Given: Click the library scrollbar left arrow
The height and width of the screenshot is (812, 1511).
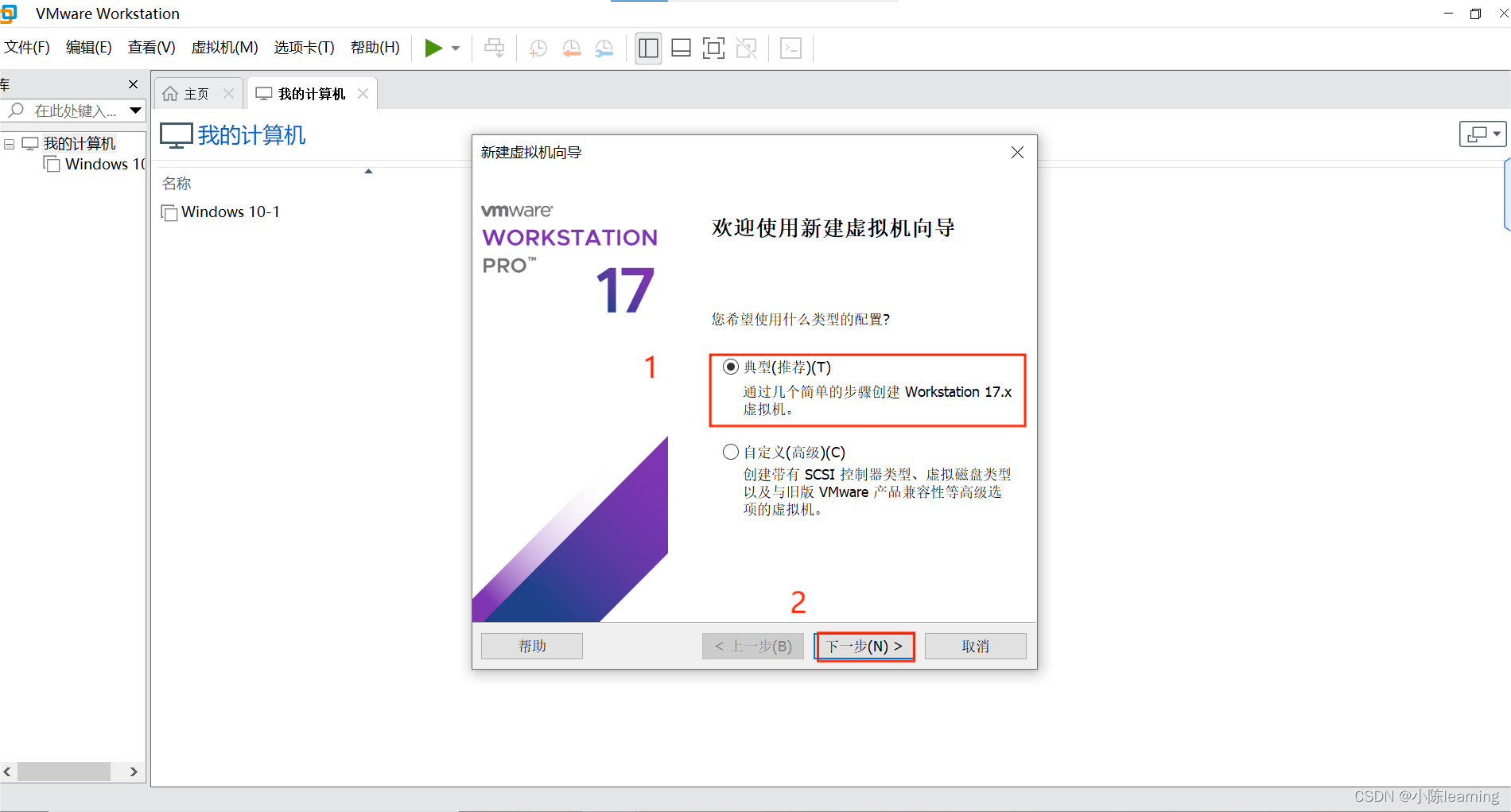Looking at the screenshot, I should pyautogui.click(x=7, y=771).
